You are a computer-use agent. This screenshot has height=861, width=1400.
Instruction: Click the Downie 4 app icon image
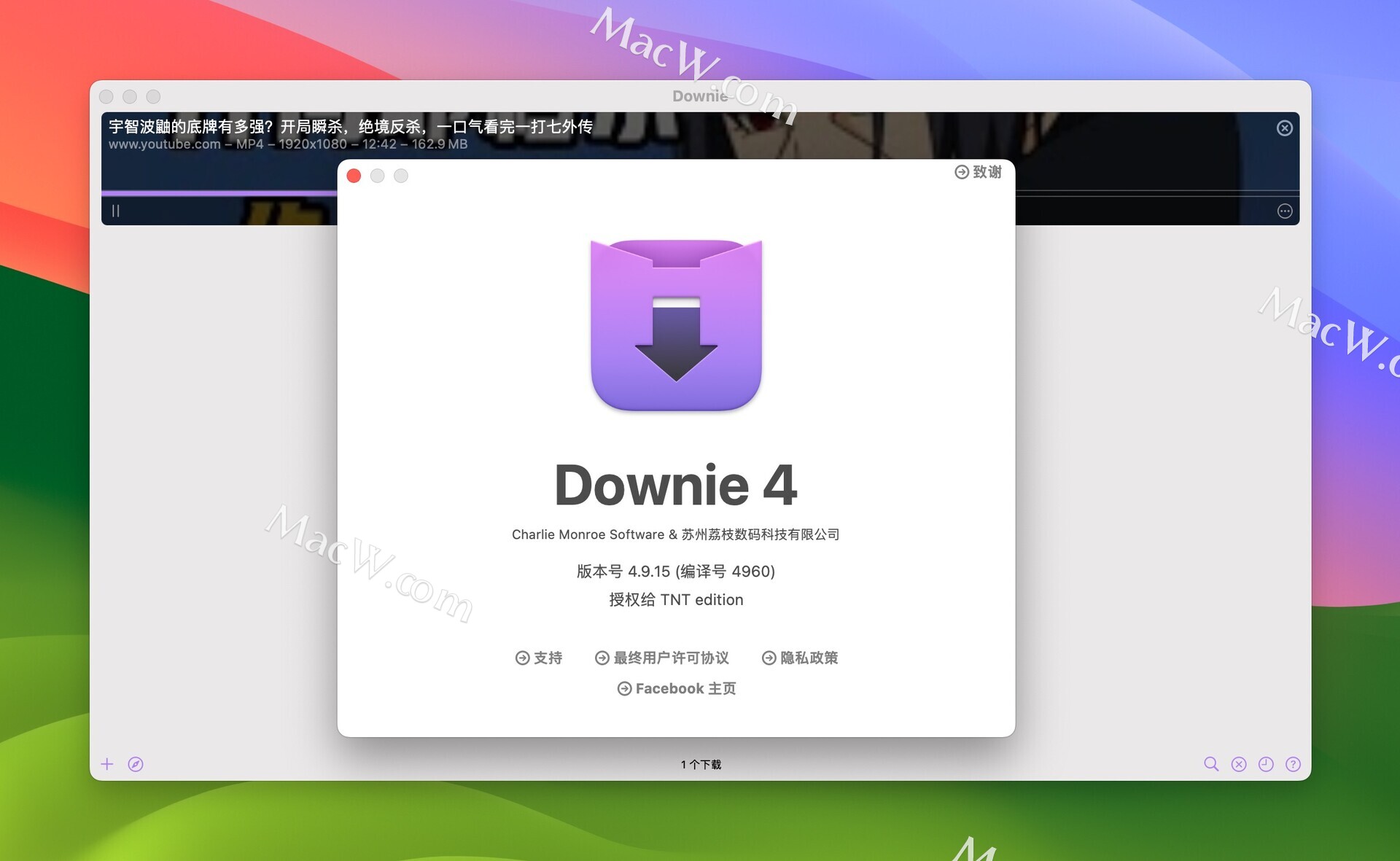676,325
